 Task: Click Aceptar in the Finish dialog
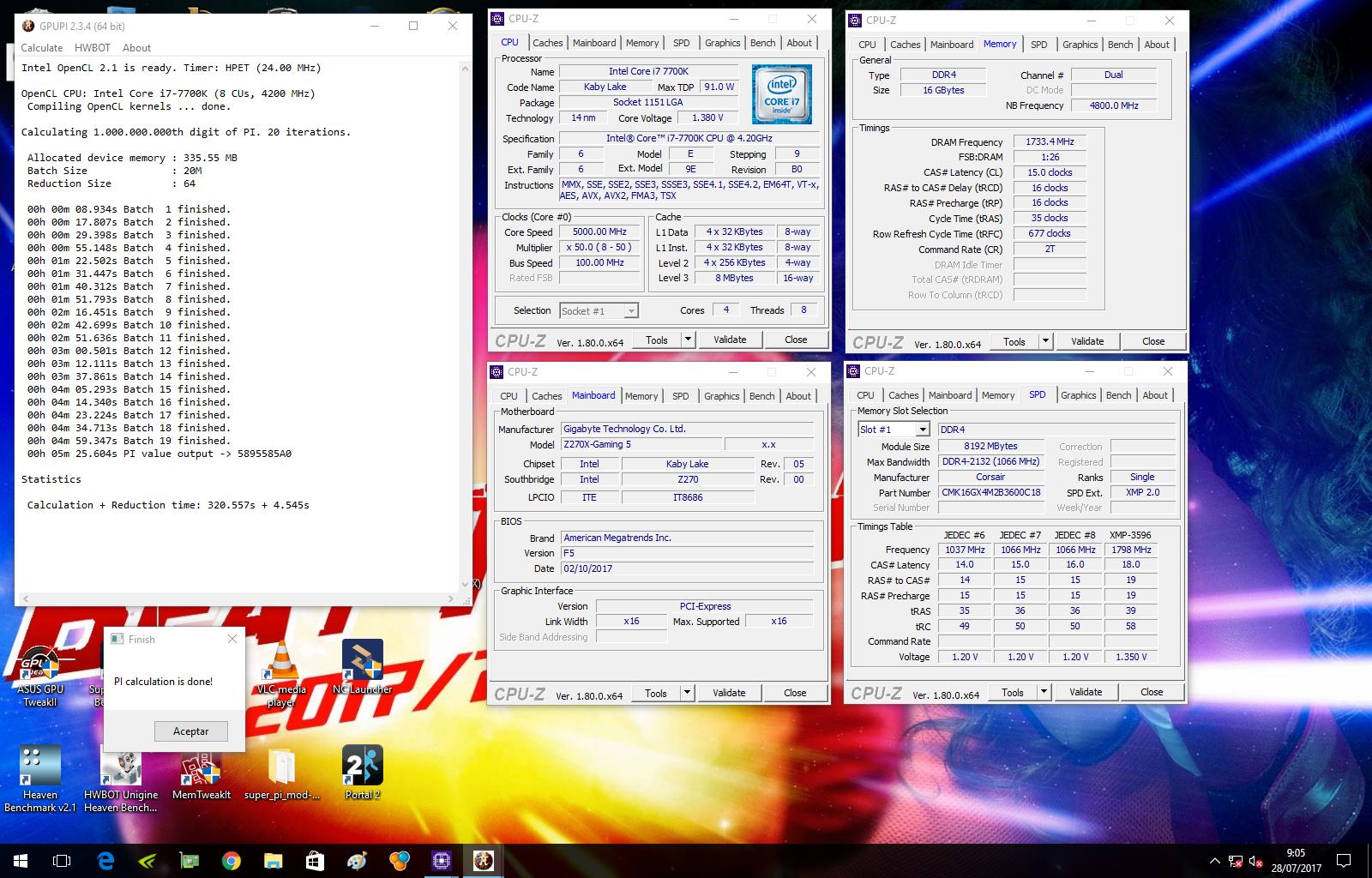(190, 731)
